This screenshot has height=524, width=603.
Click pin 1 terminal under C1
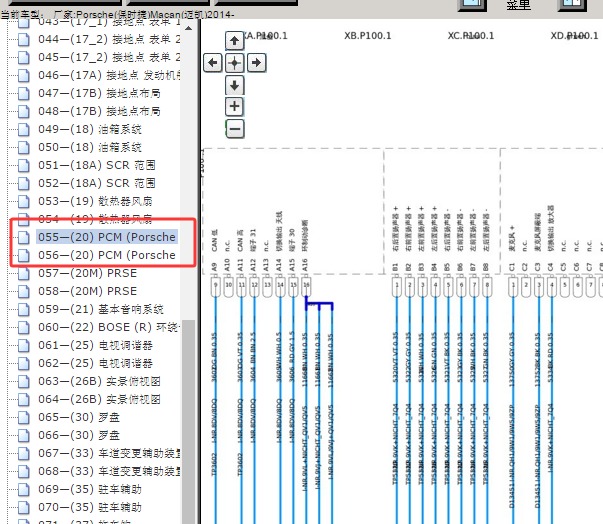(x=513, y=287)
